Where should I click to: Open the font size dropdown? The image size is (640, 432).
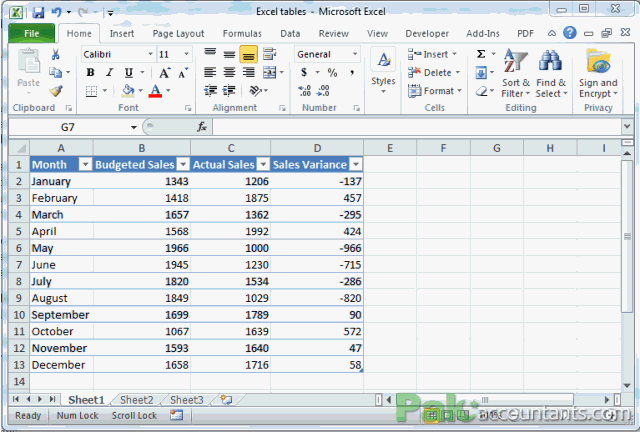[186, 54]
